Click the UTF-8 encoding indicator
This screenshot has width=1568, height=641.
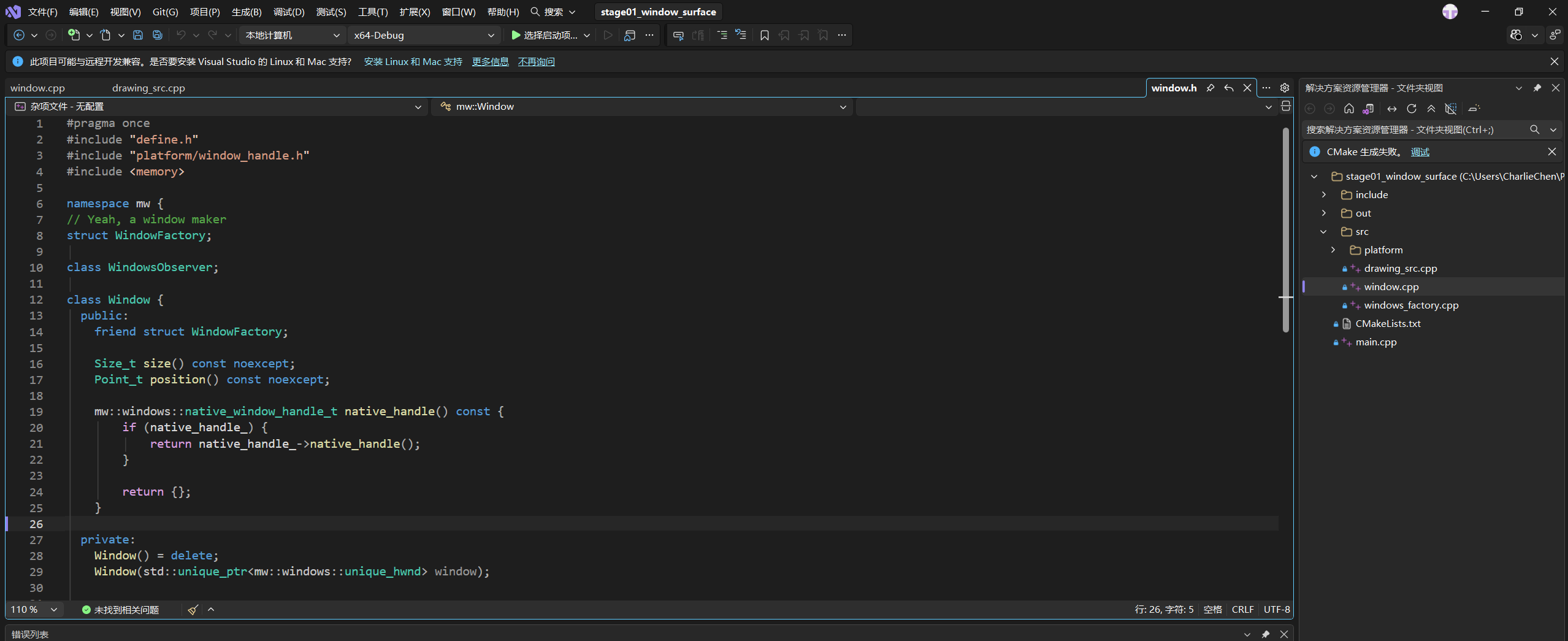(x=1277, y=610)
